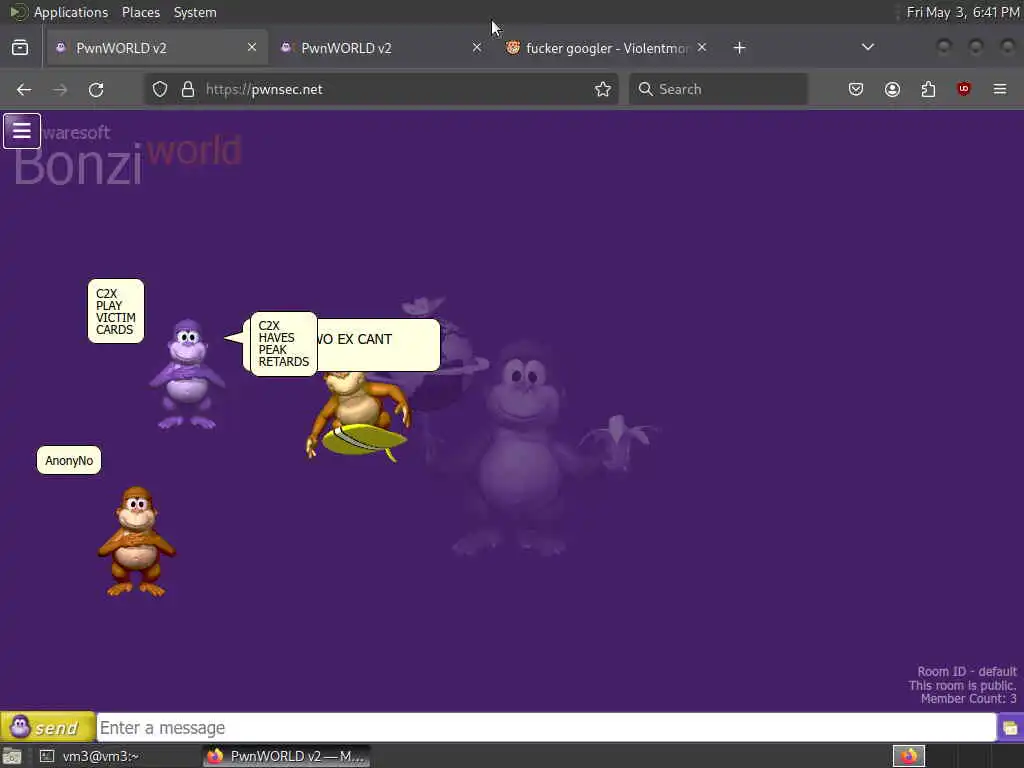Switch to the first PwnWORLD v2 tab
This screenshot has height=768, width=1024.
pos(156,48)
